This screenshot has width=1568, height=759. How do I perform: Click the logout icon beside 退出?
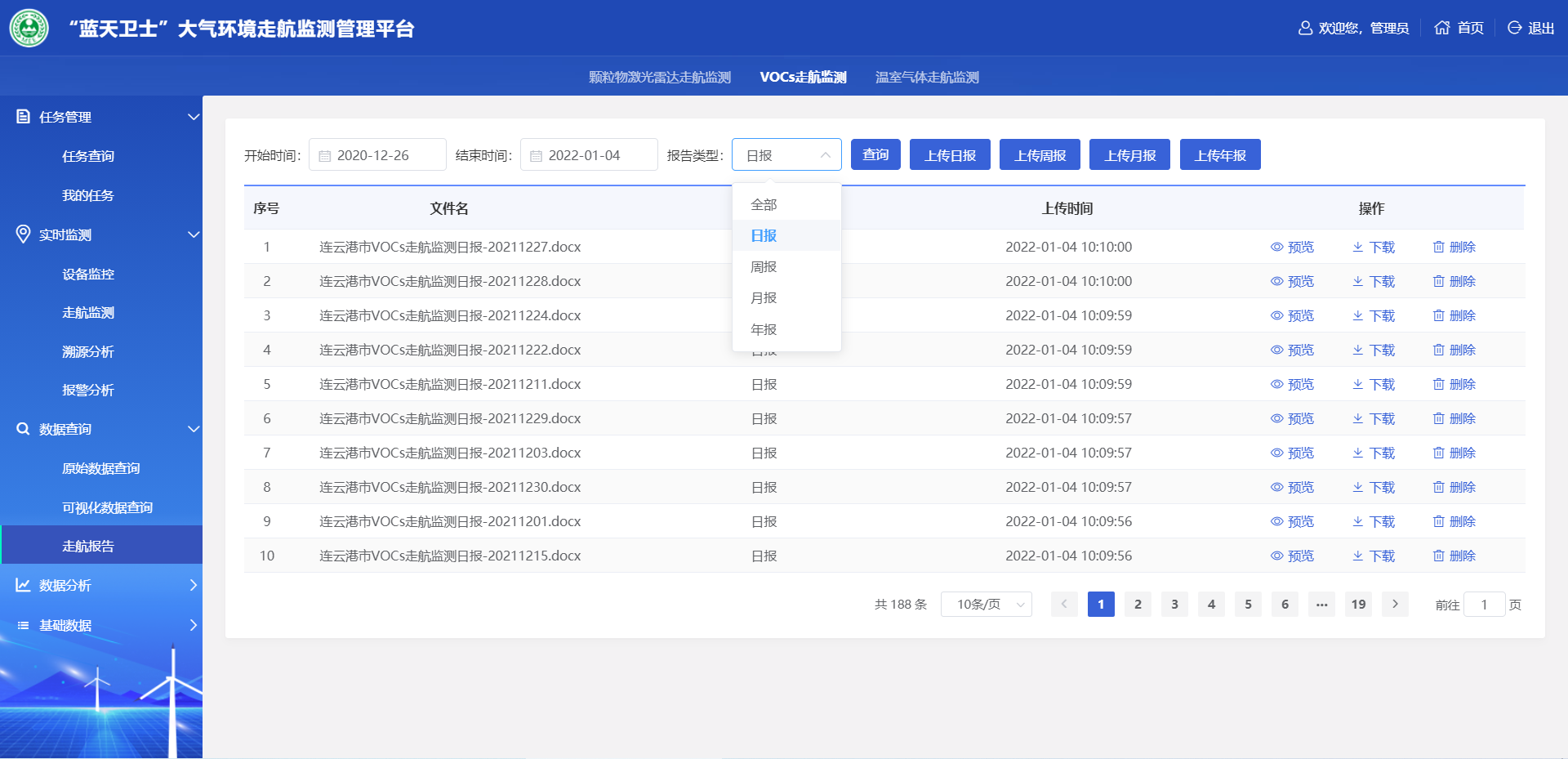click(1514, 28)
